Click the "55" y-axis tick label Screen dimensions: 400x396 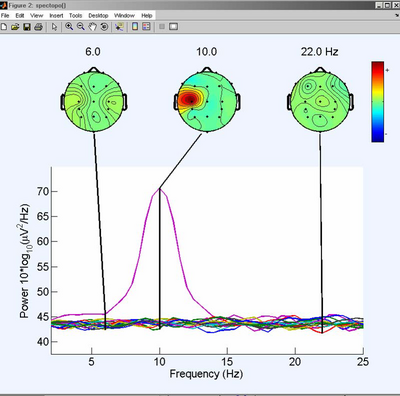click(x=42, y=267)
